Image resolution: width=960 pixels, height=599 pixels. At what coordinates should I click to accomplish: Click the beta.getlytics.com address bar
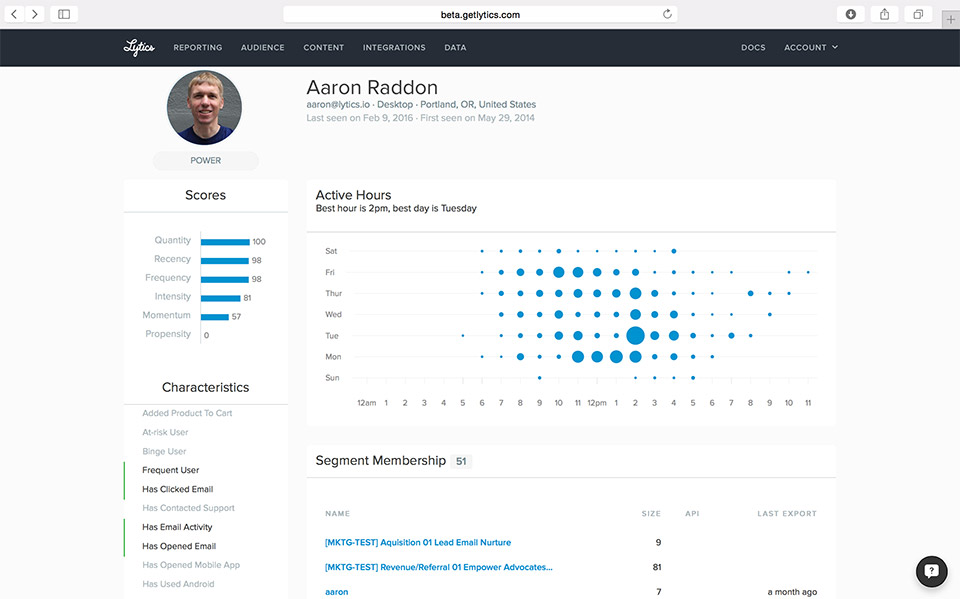[x=480, y=14]
